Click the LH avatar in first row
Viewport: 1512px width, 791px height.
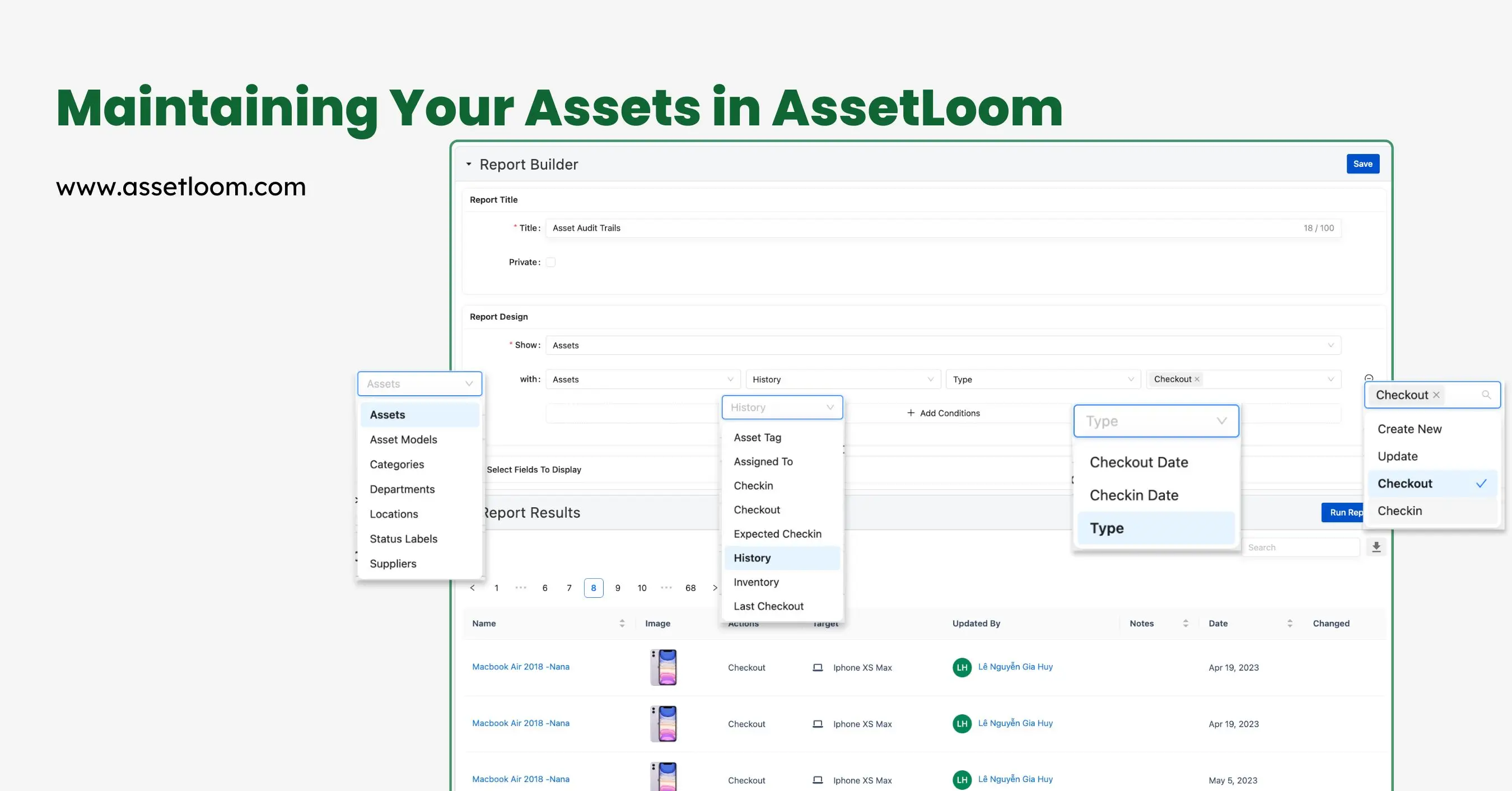point(962,667)
